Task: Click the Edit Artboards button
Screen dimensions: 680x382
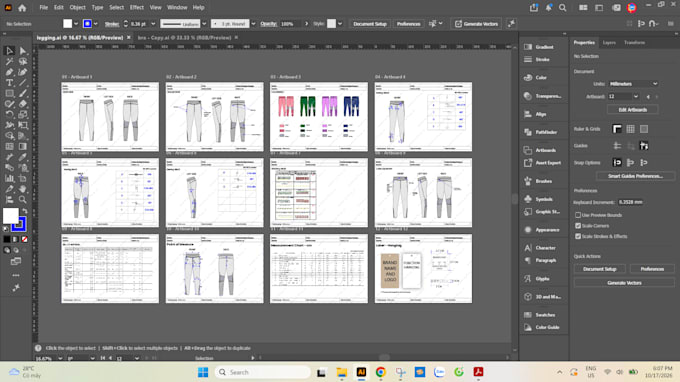Action: (x=632, y=110)
